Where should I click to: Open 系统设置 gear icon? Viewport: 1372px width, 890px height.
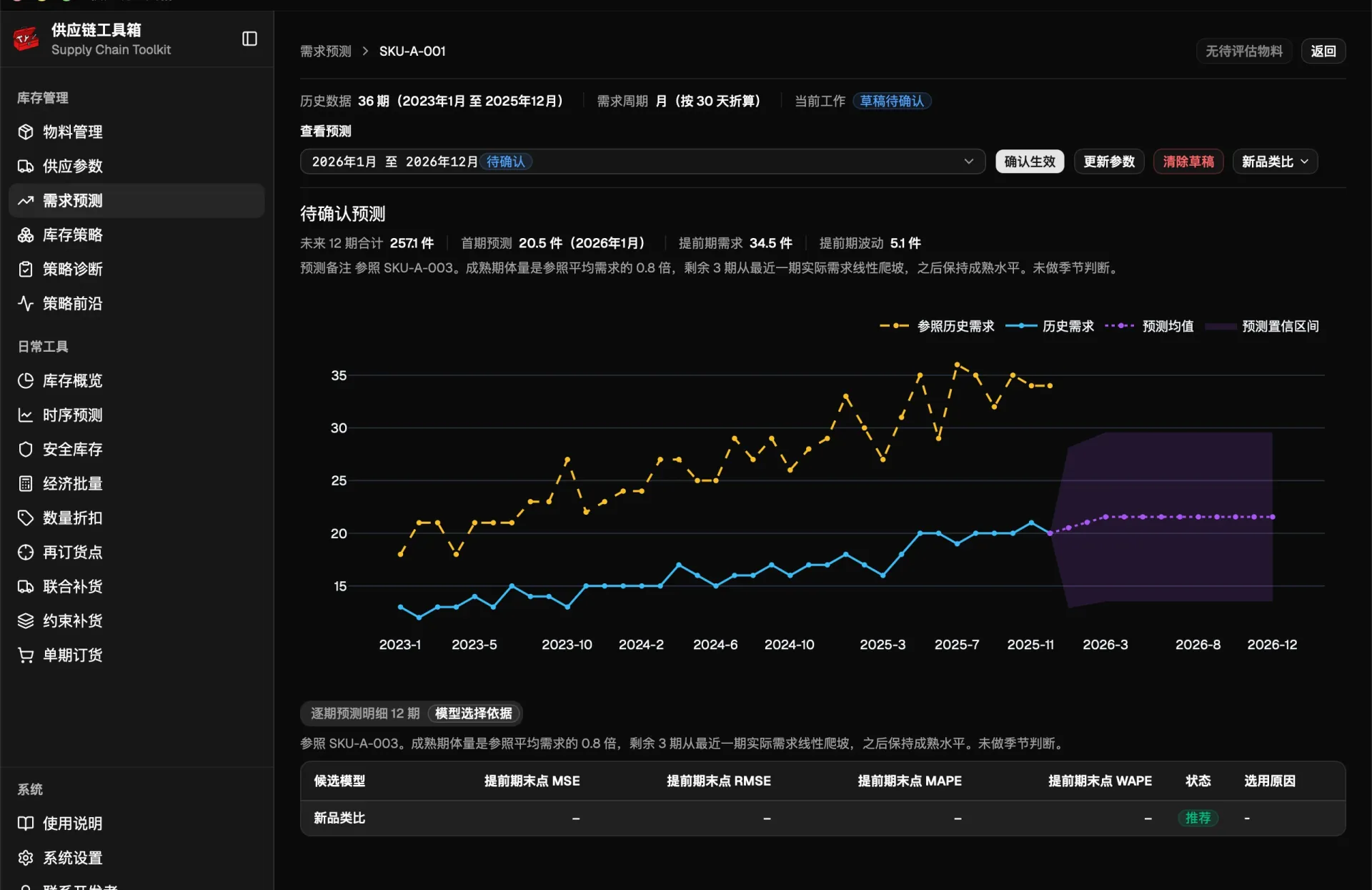click(26, 857)
